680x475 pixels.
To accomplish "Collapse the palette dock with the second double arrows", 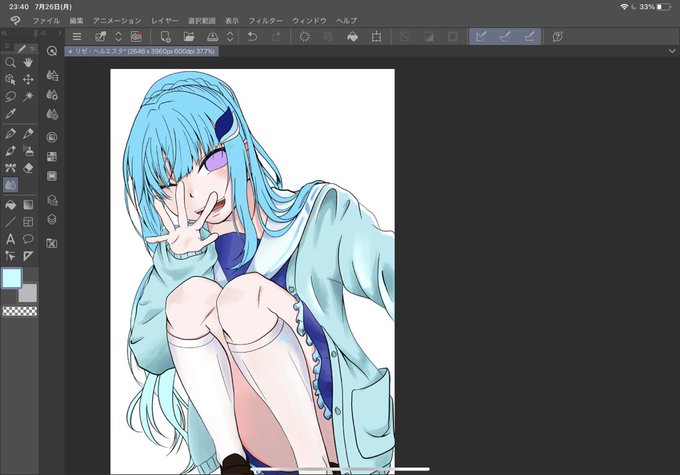I will point(43,33).
